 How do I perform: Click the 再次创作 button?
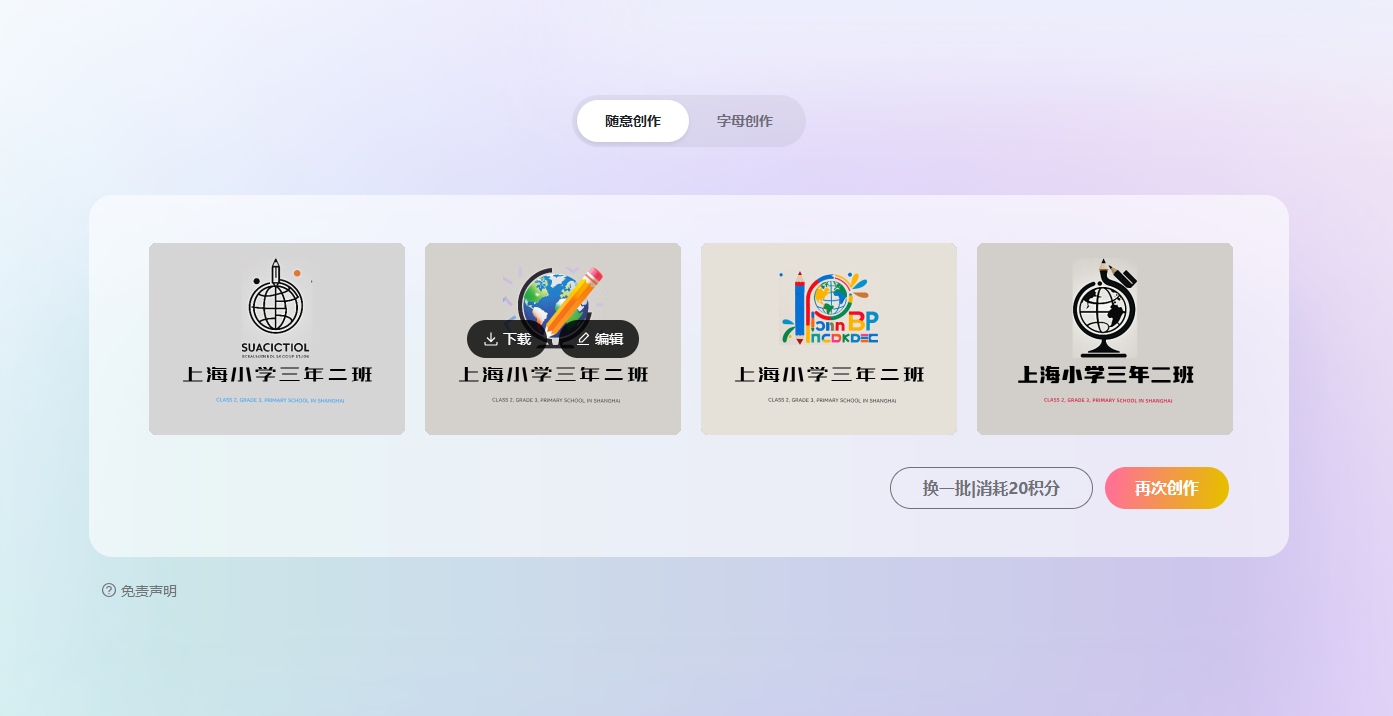pyautogui.click(x=1167, y=488)
